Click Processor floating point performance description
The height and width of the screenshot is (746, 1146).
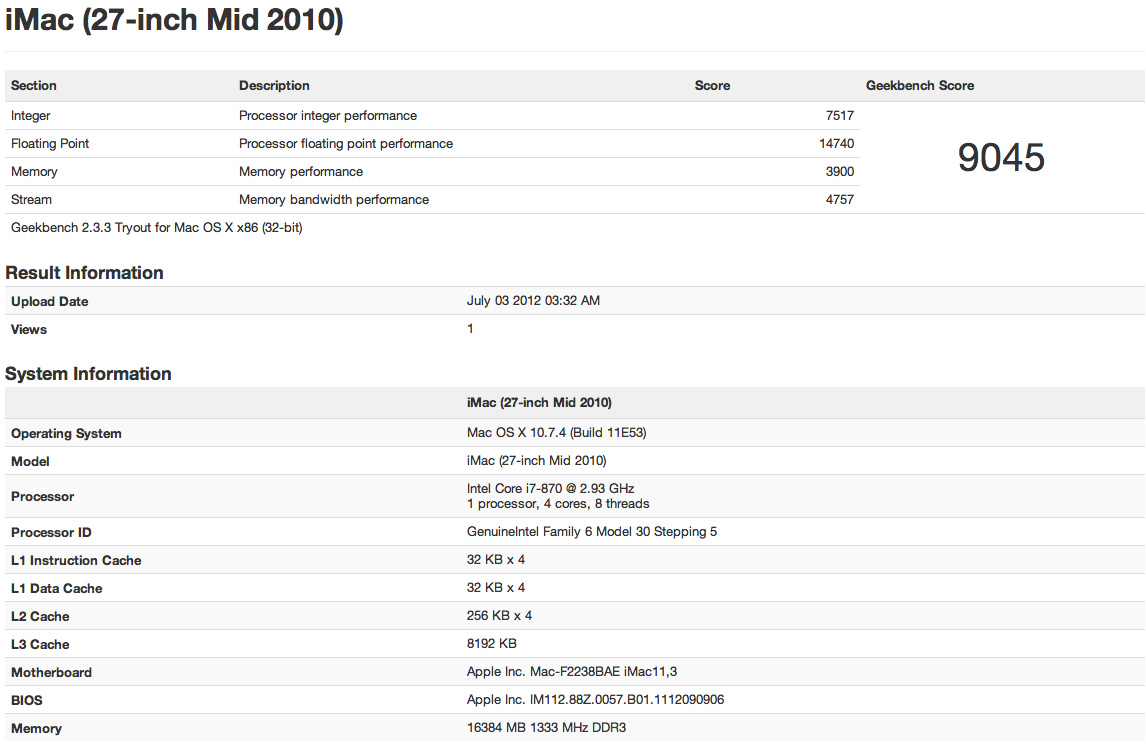click(x=346, y=143)
